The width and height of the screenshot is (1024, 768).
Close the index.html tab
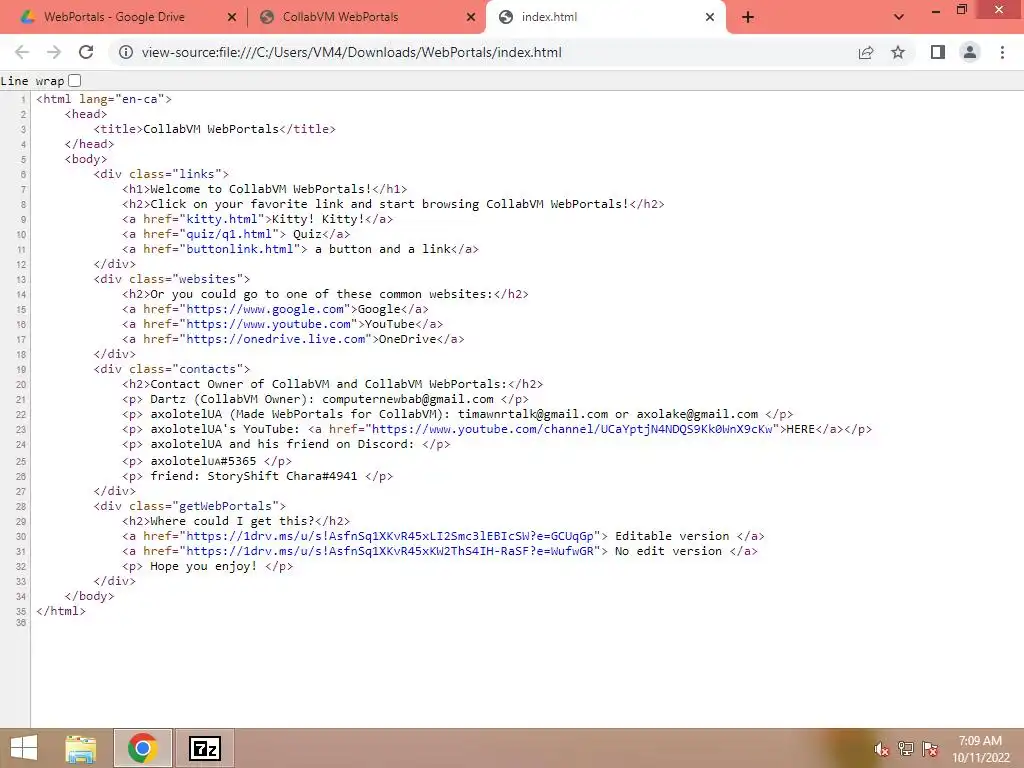[x=710, y=18]
